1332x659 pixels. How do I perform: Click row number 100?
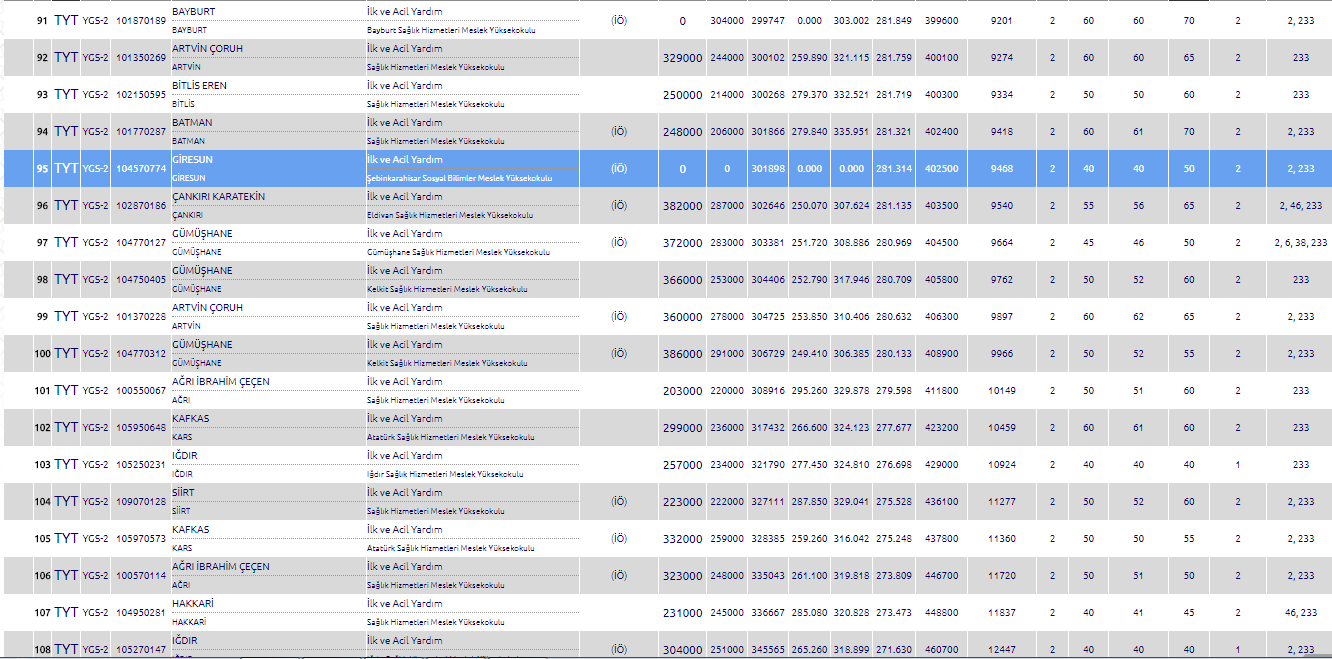(x=42, y=354)
